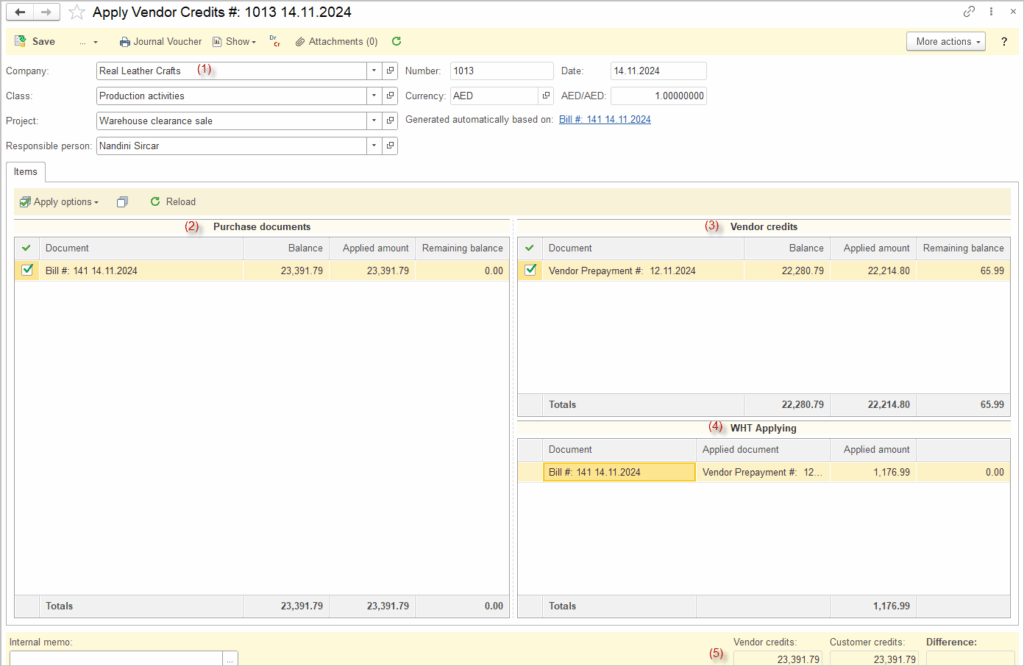The width and height of the screenshot is (1024, 666).
Task: Click the back navigation arrow
Action: click(x=20, y=13)
